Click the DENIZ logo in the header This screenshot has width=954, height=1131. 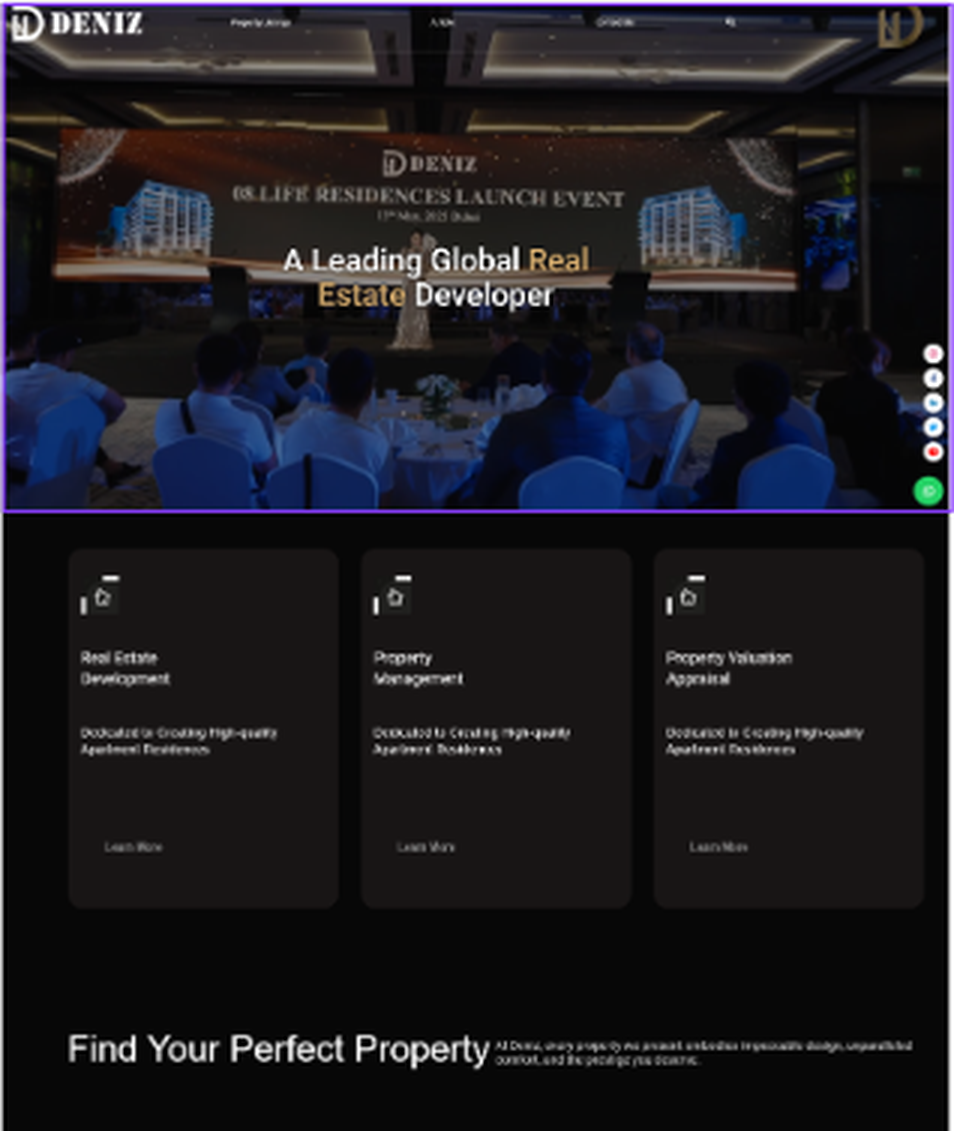tap(78, 23)
